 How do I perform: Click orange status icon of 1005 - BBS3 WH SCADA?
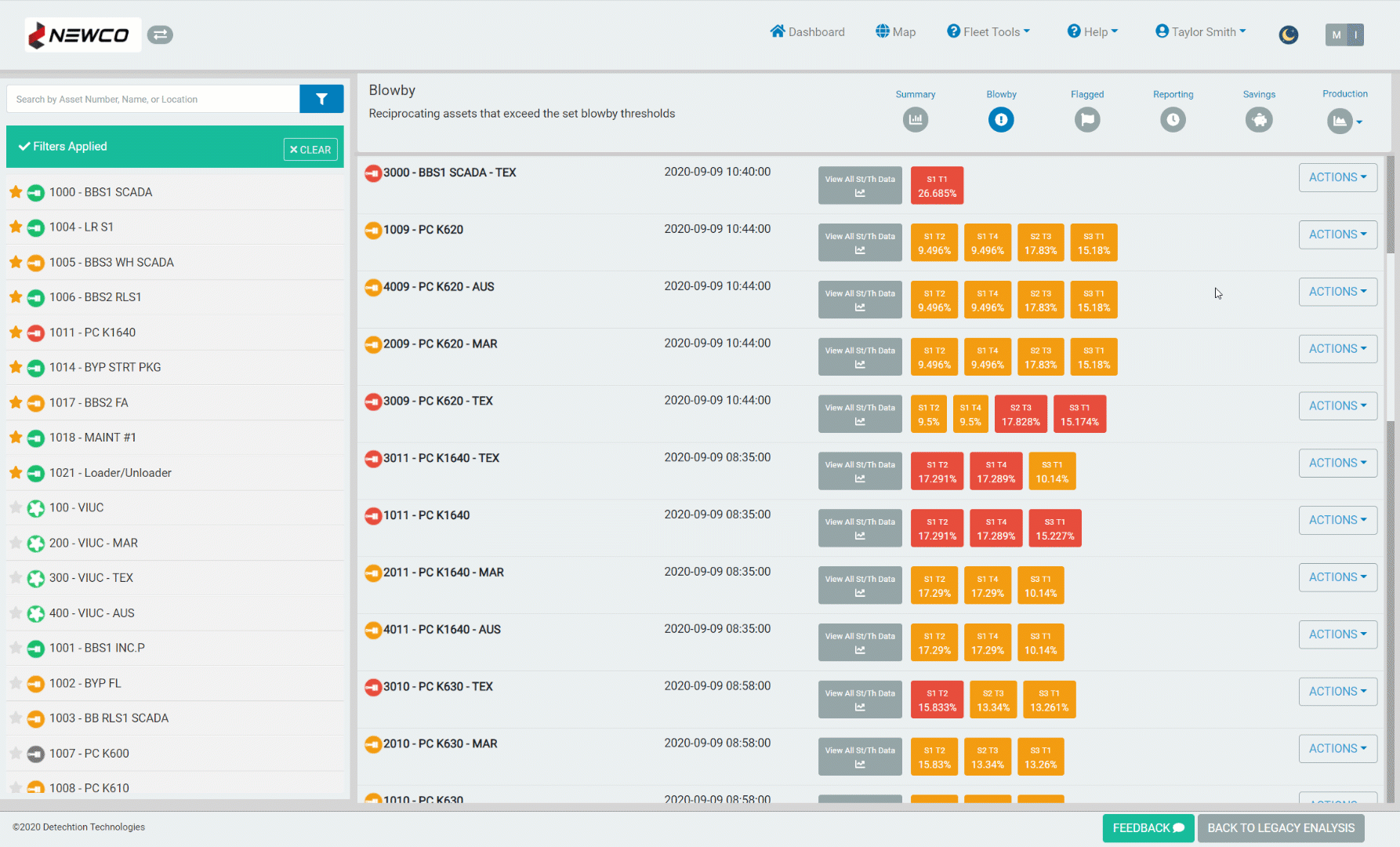[35, 263]
